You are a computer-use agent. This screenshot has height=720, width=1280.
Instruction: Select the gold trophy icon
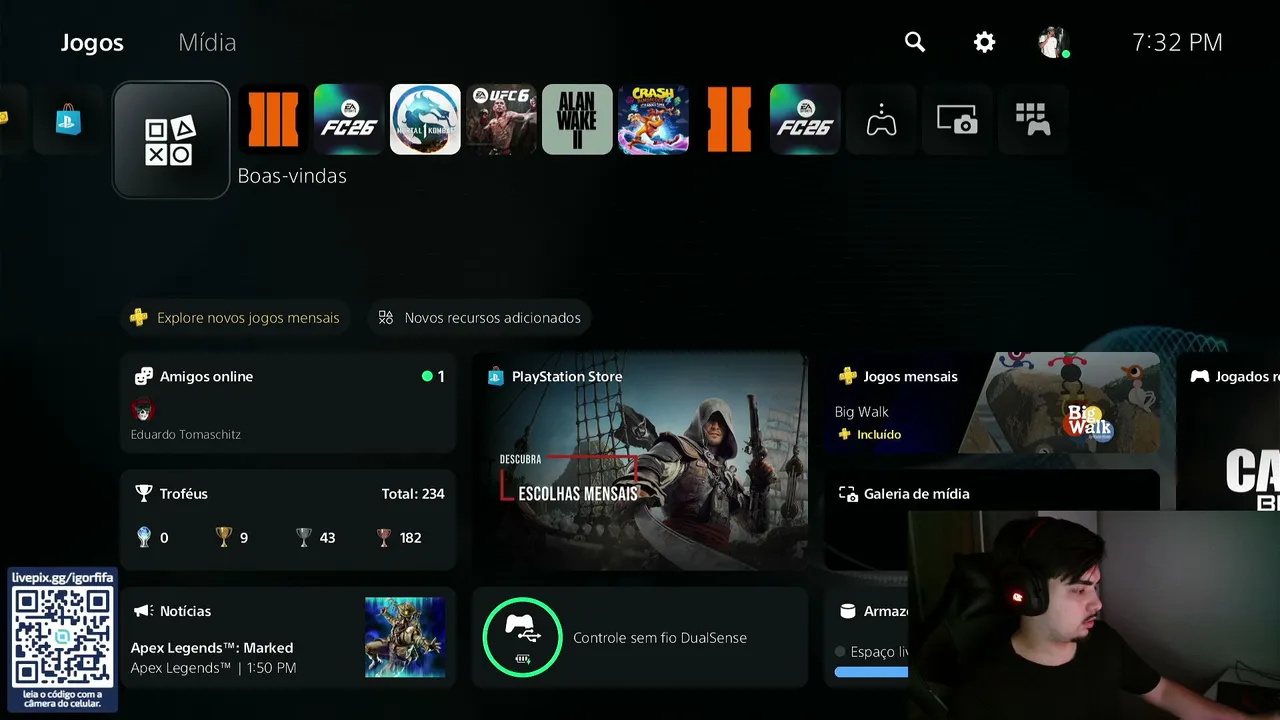click(x=224, y=537)
